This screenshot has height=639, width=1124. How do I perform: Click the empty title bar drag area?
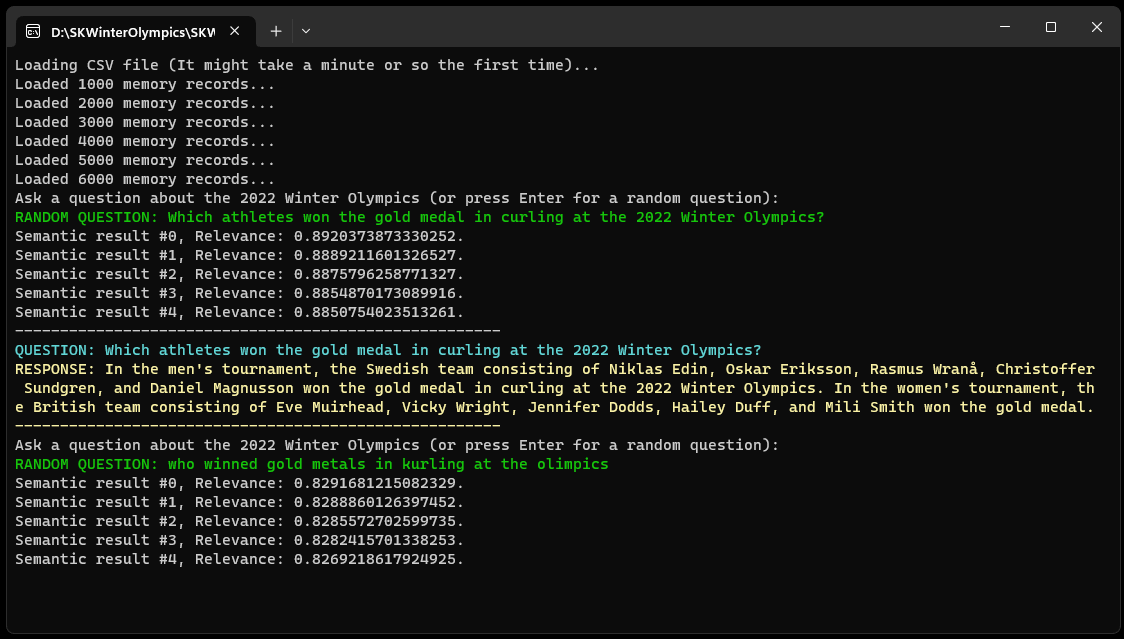point(650,28)
